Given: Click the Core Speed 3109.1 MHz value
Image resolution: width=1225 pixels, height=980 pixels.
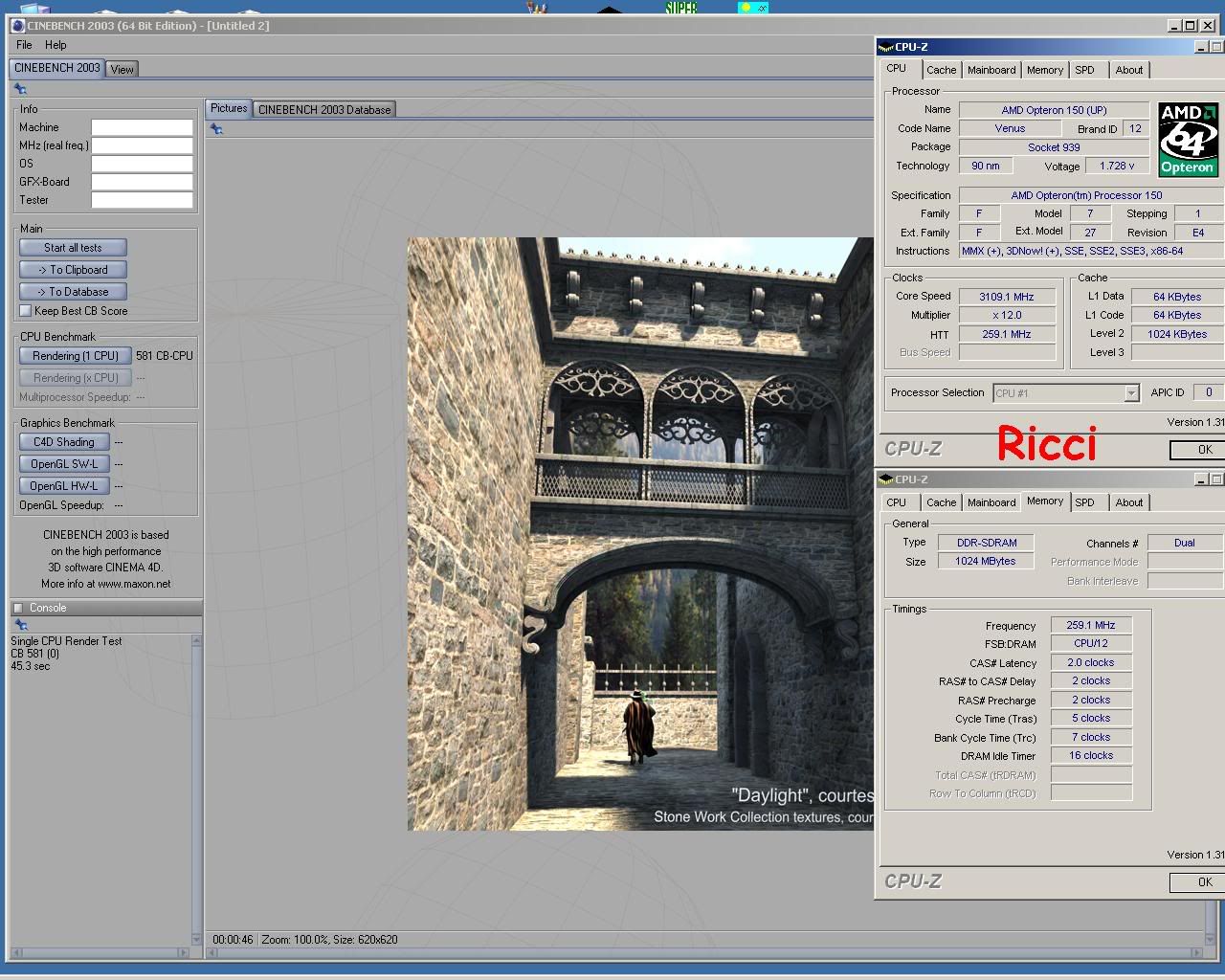Looking at the screenshot, I should 1007,297.
